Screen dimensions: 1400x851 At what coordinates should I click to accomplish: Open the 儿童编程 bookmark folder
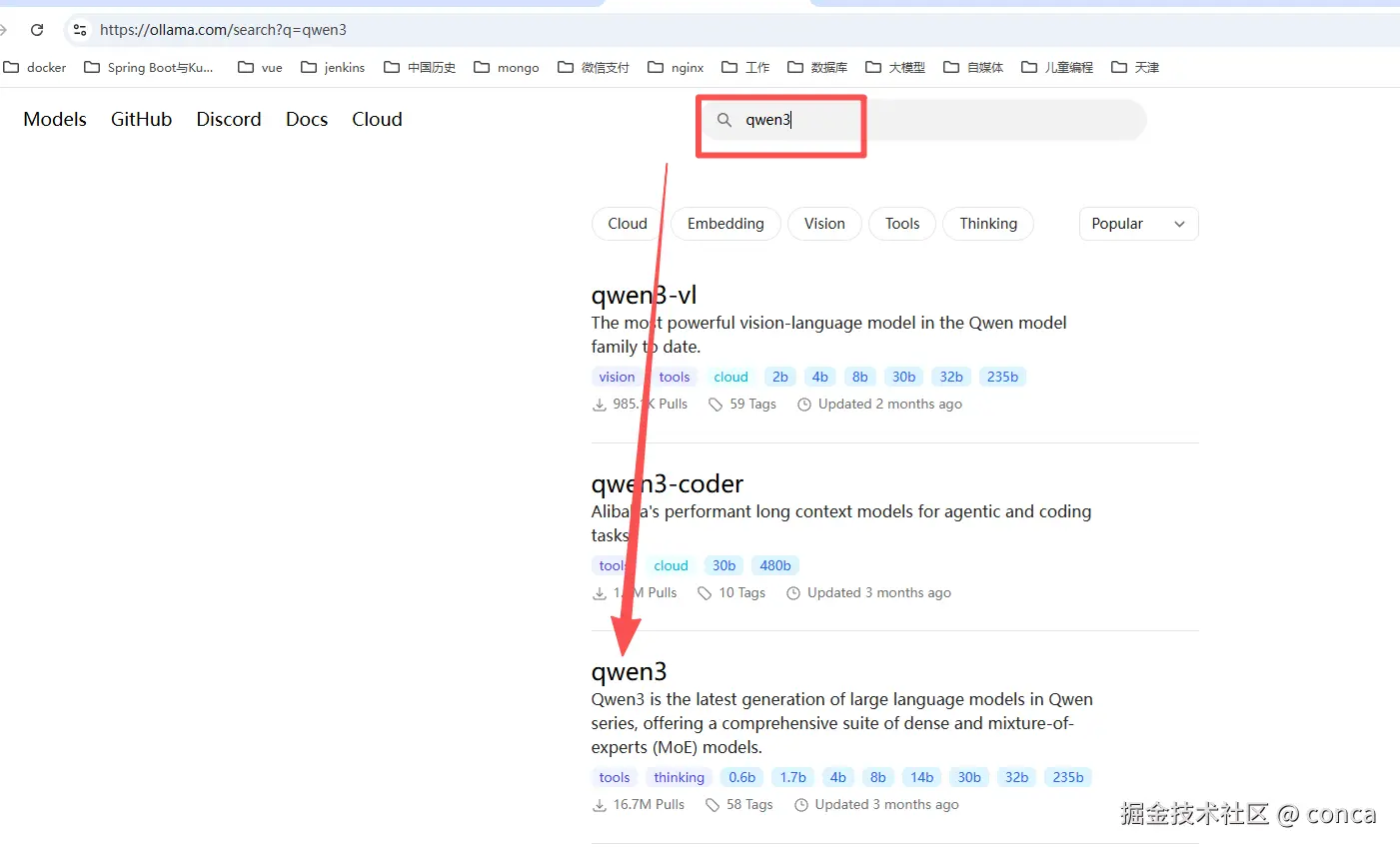tap(1057, 67)
